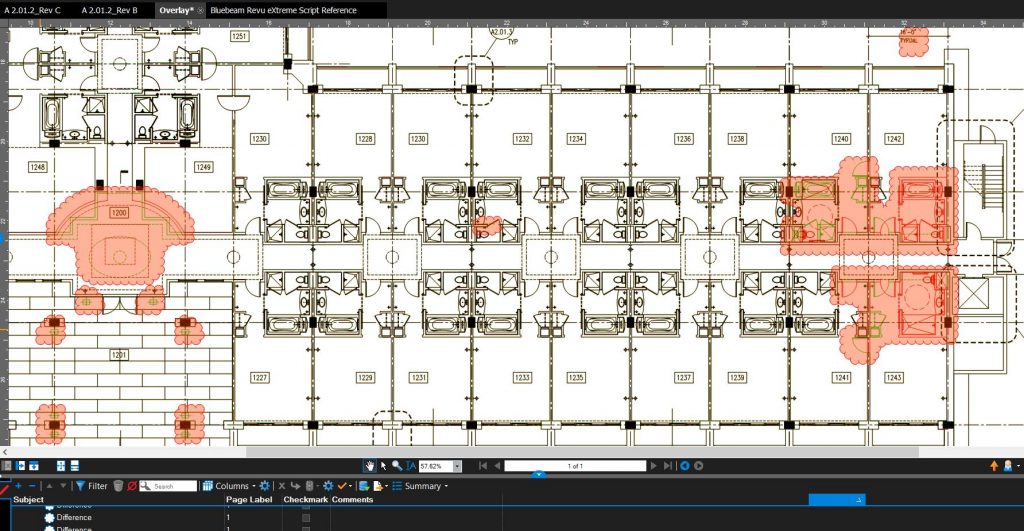Open the user profile dropdown arrow
The width and height of the screenshot is (1024, 531).
(1018, 466)
